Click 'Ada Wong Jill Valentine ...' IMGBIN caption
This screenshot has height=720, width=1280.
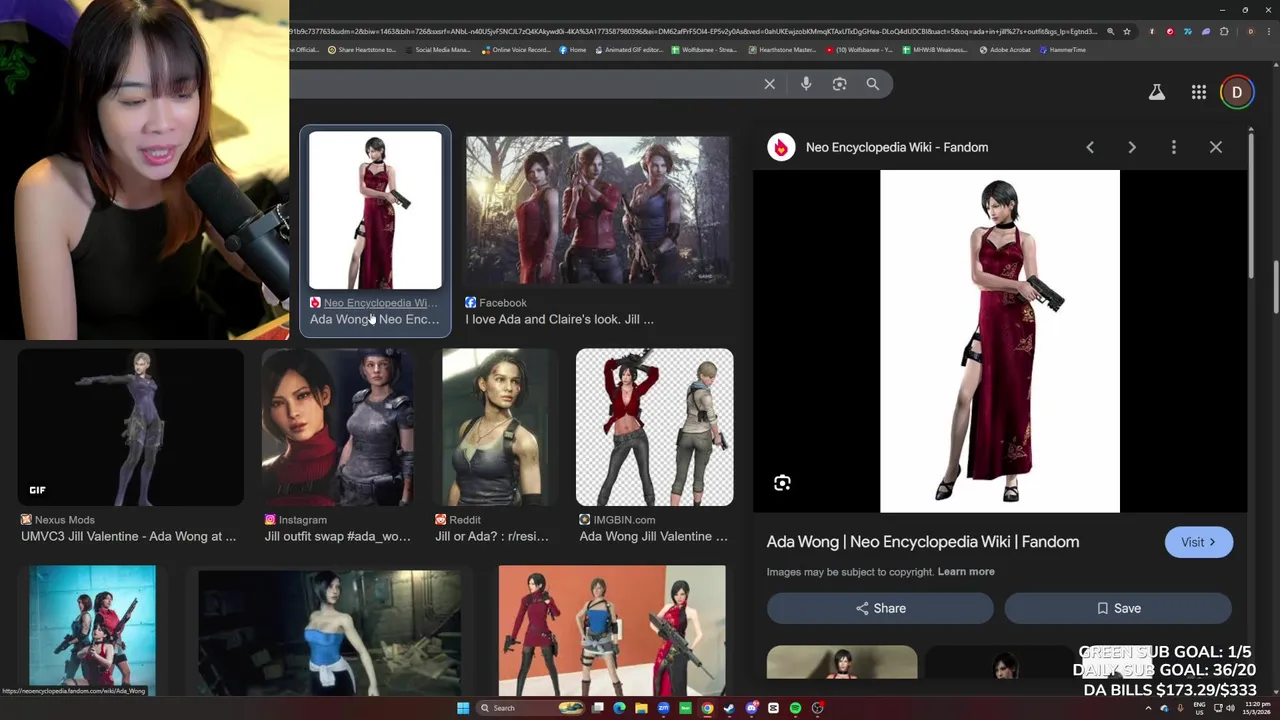pyautogui.click(x=654, y=536)
